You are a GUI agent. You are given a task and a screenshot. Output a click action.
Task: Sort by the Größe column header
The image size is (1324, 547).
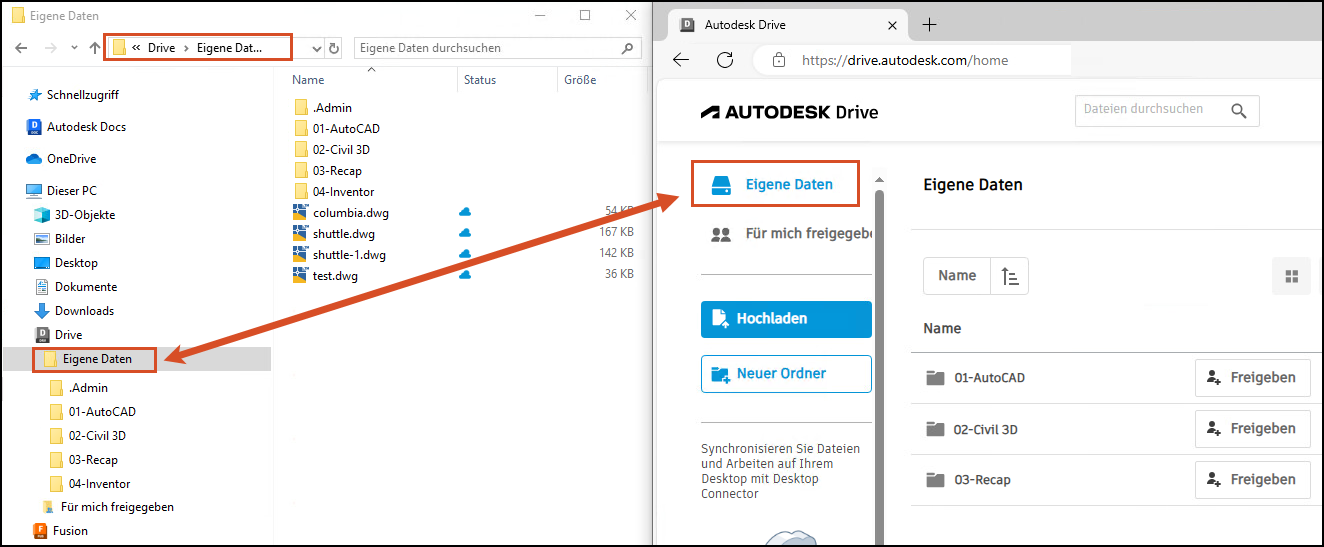(x=580, y=80)
